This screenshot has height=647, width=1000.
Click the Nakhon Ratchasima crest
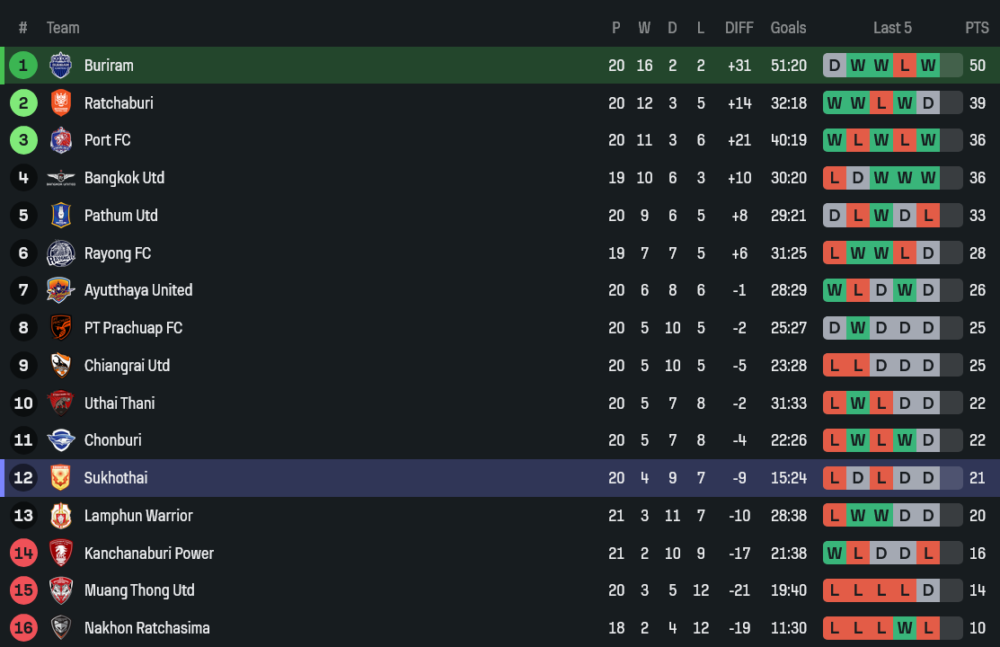[61, 628]
